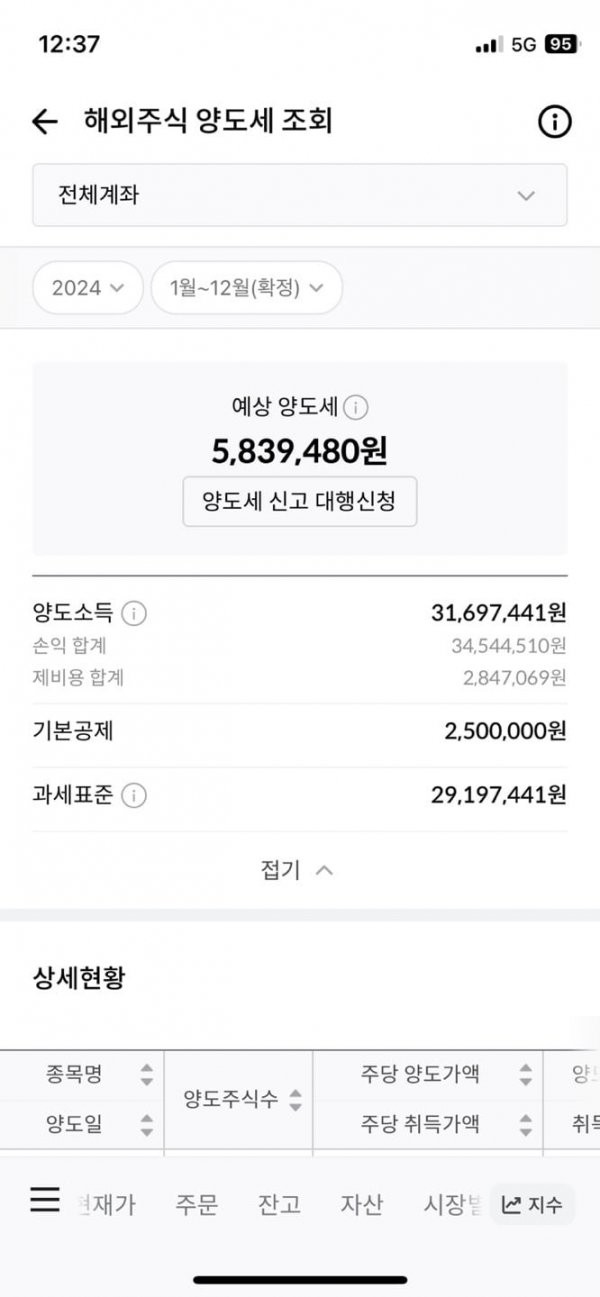Collapse details with 접기
The width and height of the screenshot is (600, 1297).
click(297, 870)
